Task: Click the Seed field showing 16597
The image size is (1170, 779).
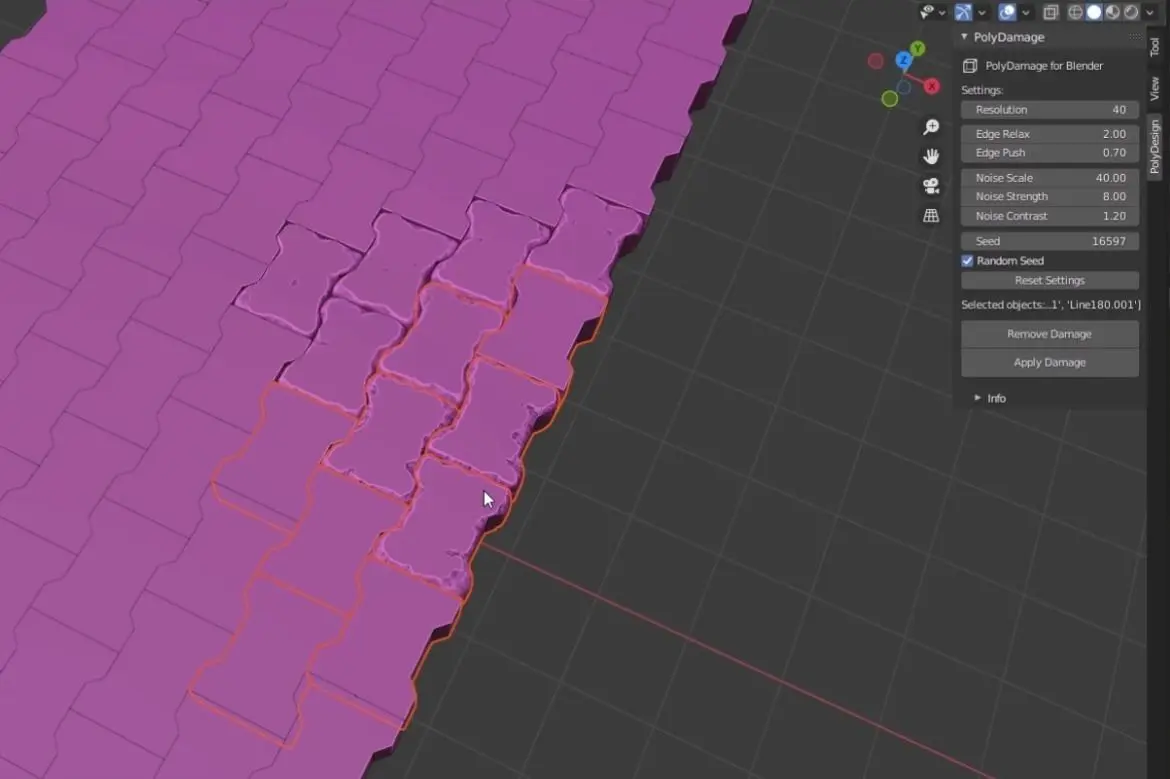Action: (x=1050, y=241)
